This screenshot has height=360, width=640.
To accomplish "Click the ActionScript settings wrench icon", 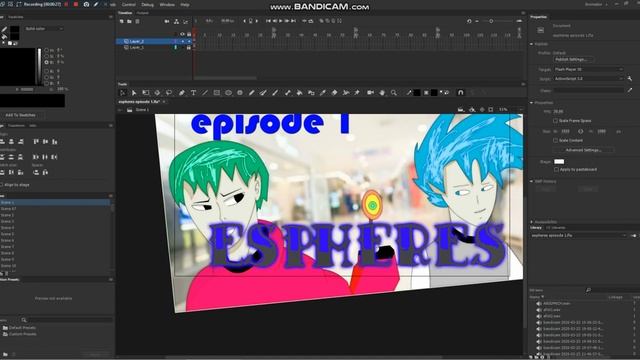I will (x=630, y=78).
